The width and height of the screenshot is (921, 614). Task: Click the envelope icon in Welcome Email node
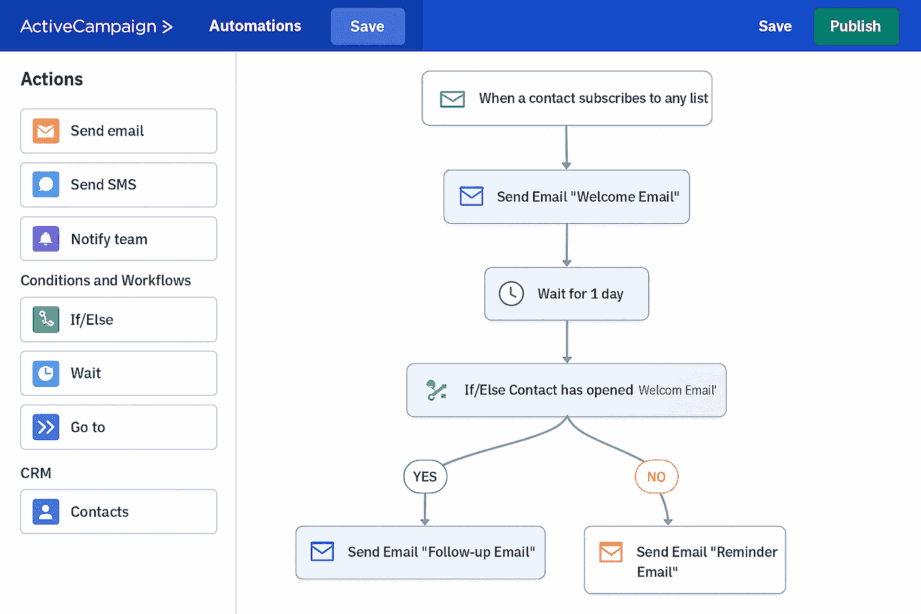click(472, 196)
